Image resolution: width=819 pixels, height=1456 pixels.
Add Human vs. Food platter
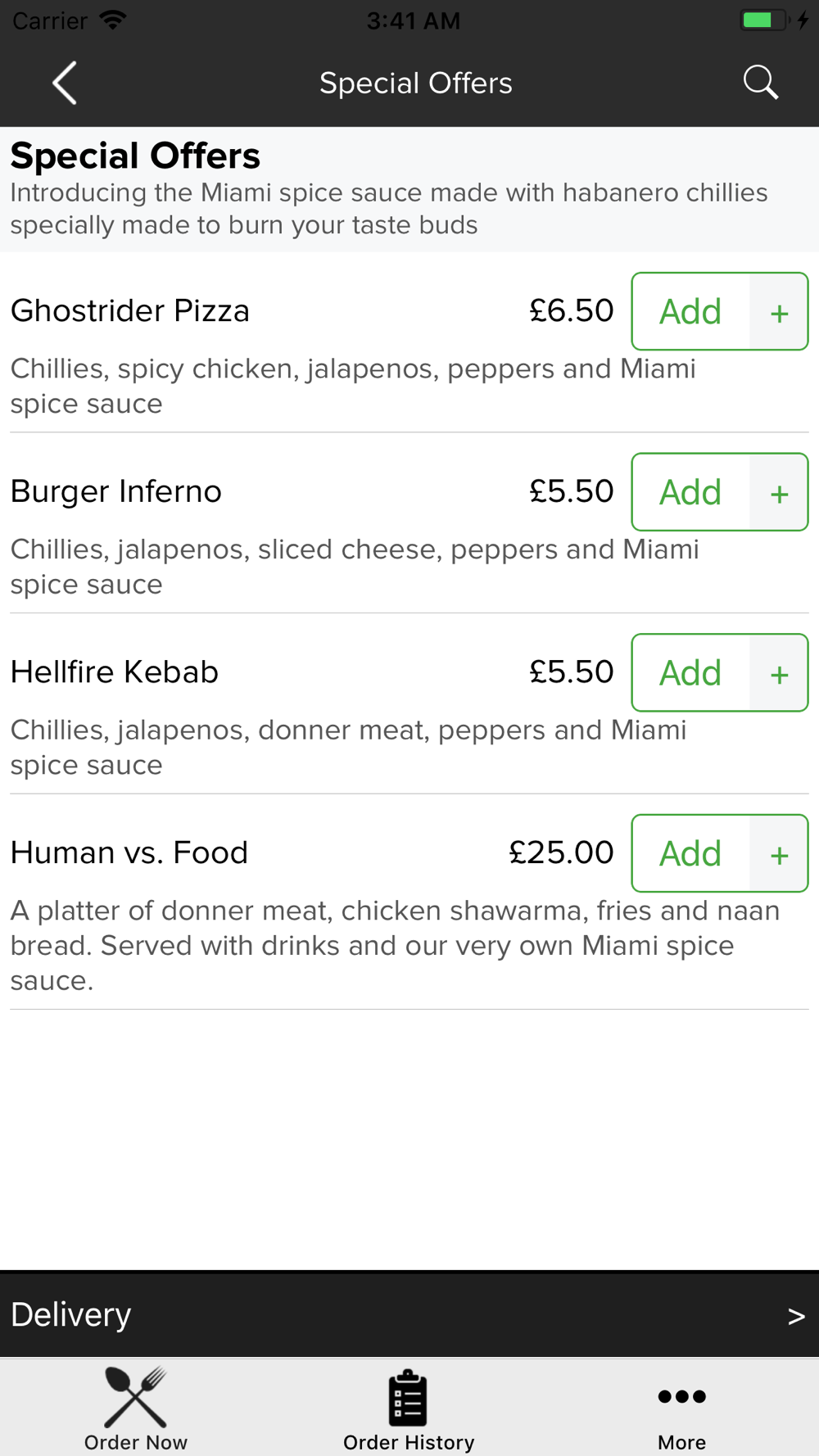coord(690,854)
